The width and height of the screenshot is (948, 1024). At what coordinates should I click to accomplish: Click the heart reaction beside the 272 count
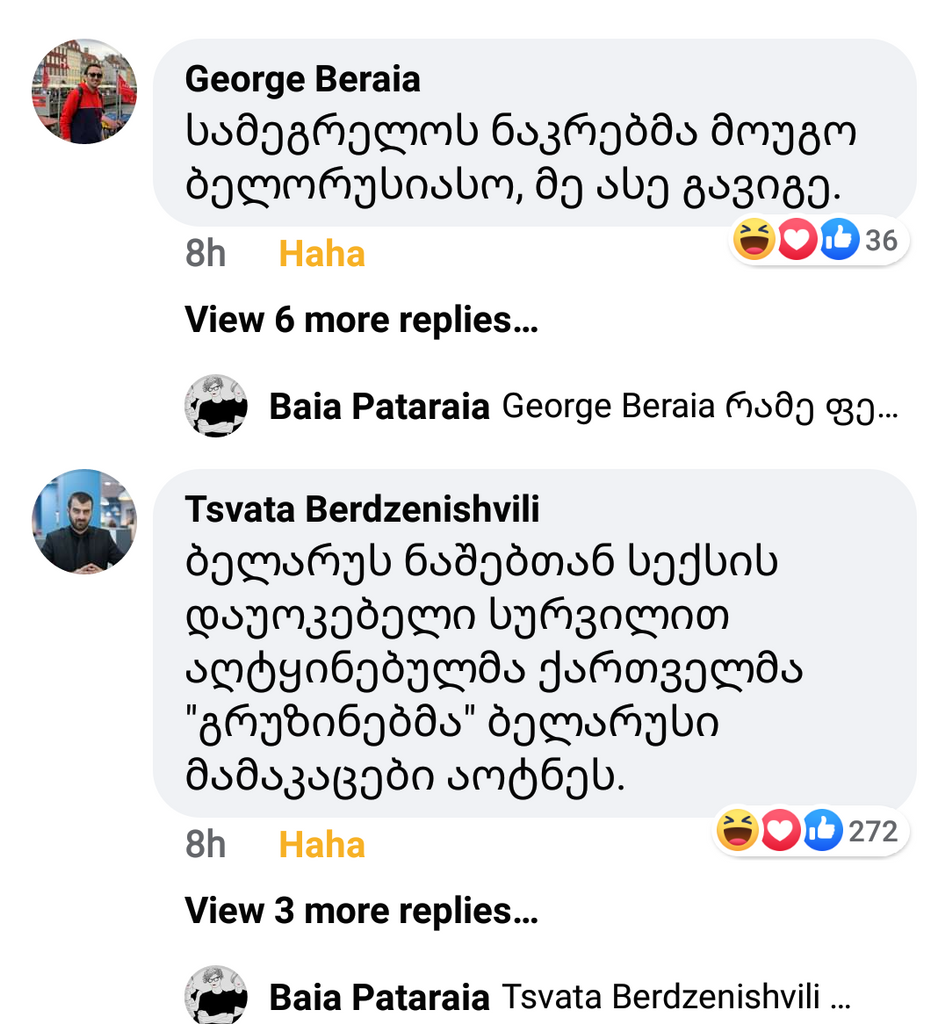point(781,831)
